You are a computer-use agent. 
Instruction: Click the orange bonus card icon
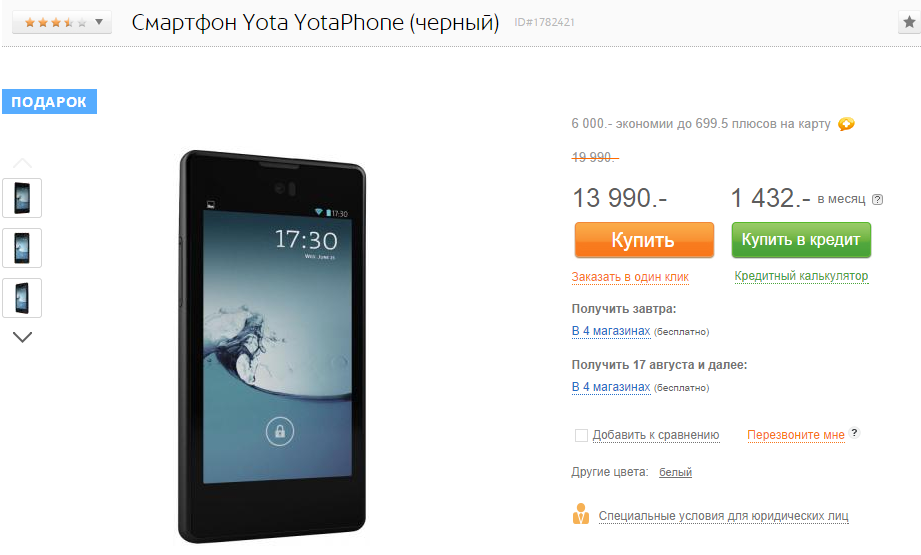point(846,124)
